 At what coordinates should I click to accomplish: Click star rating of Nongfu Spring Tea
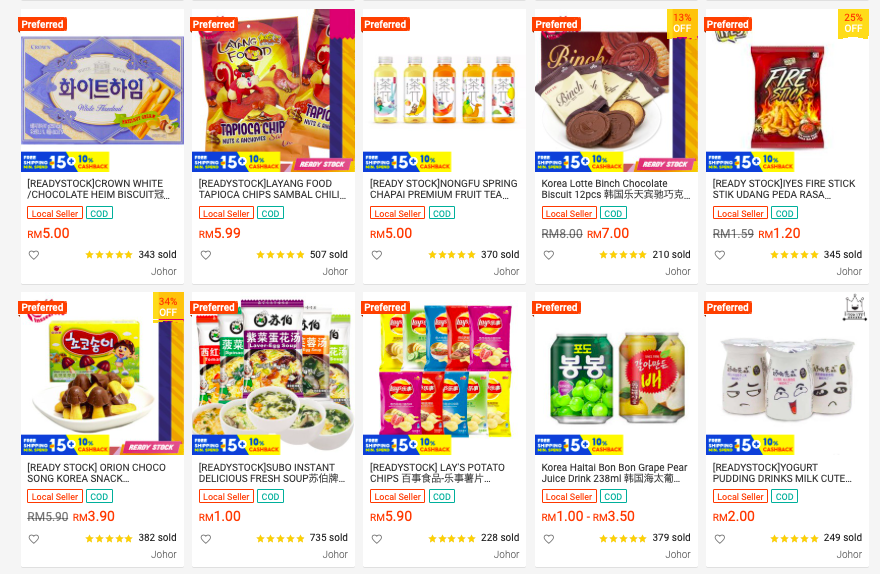[x=451, y=255]
